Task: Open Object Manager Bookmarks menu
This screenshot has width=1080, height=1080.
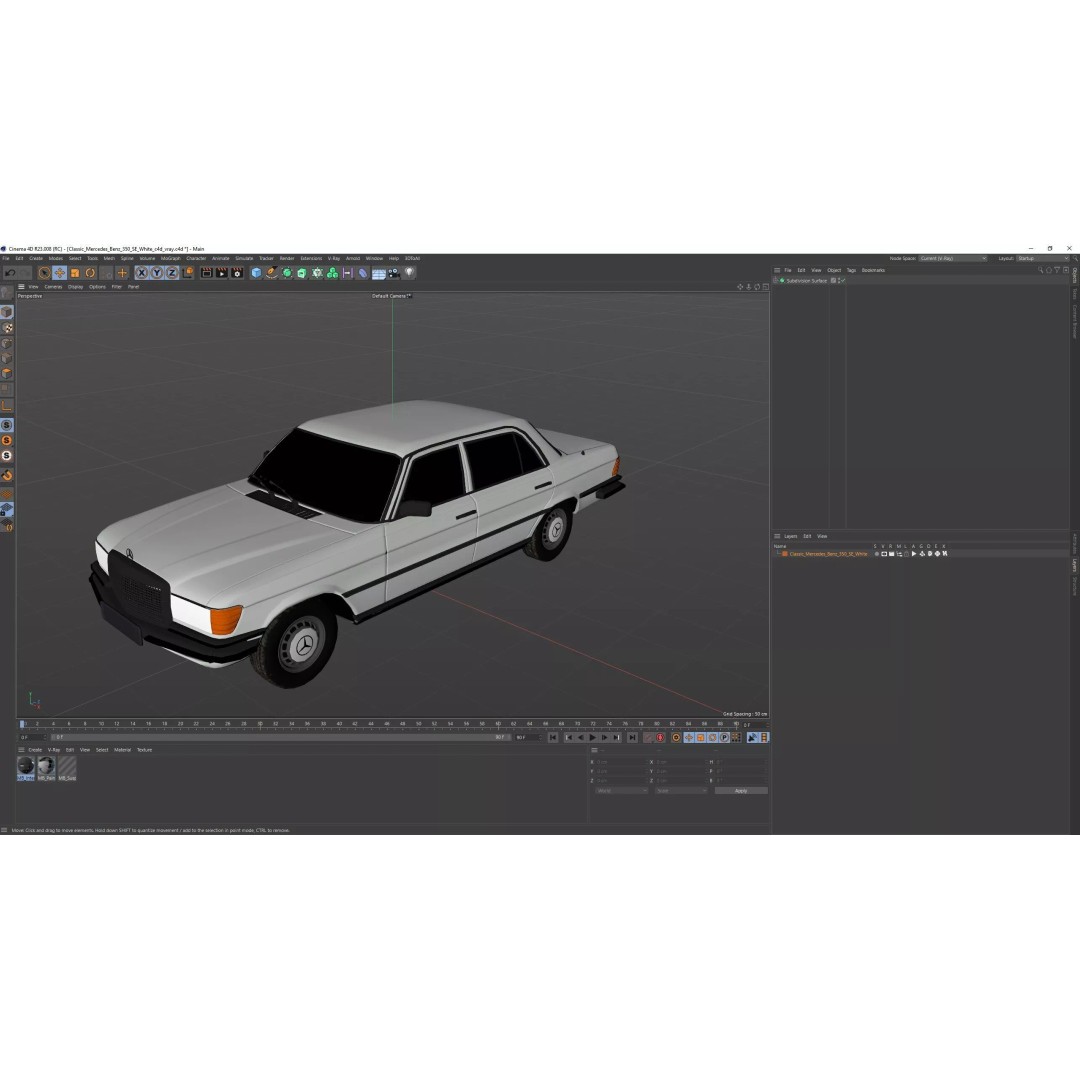Action: tap(873, 270)
